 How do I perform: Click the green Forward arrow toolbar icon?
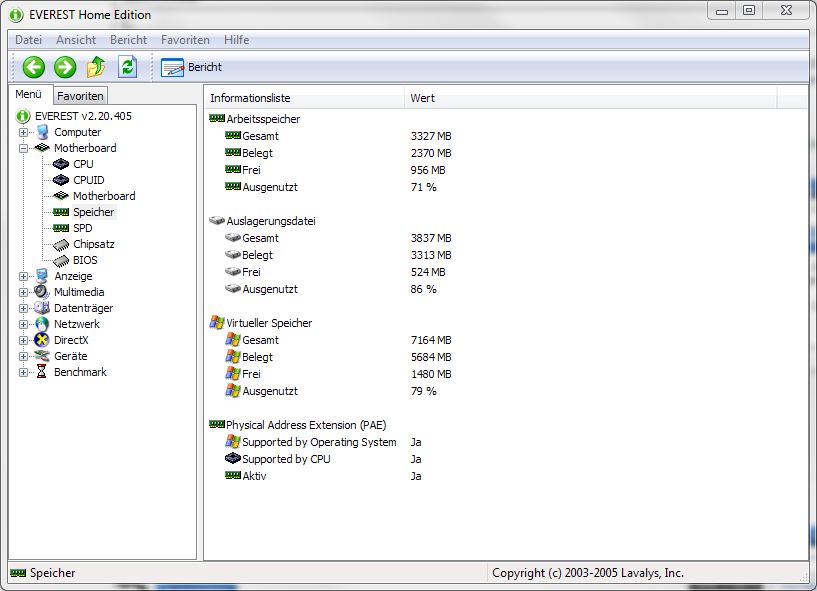(x=65, y=67)
